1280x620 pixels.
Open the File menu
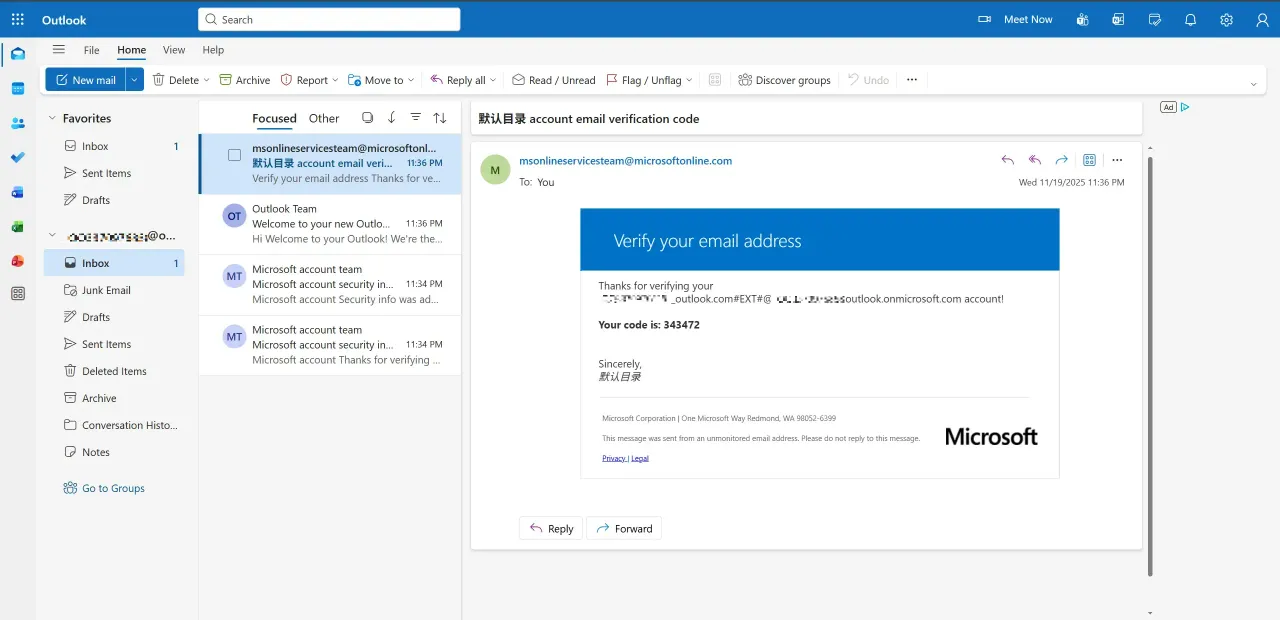coord(91,50)
